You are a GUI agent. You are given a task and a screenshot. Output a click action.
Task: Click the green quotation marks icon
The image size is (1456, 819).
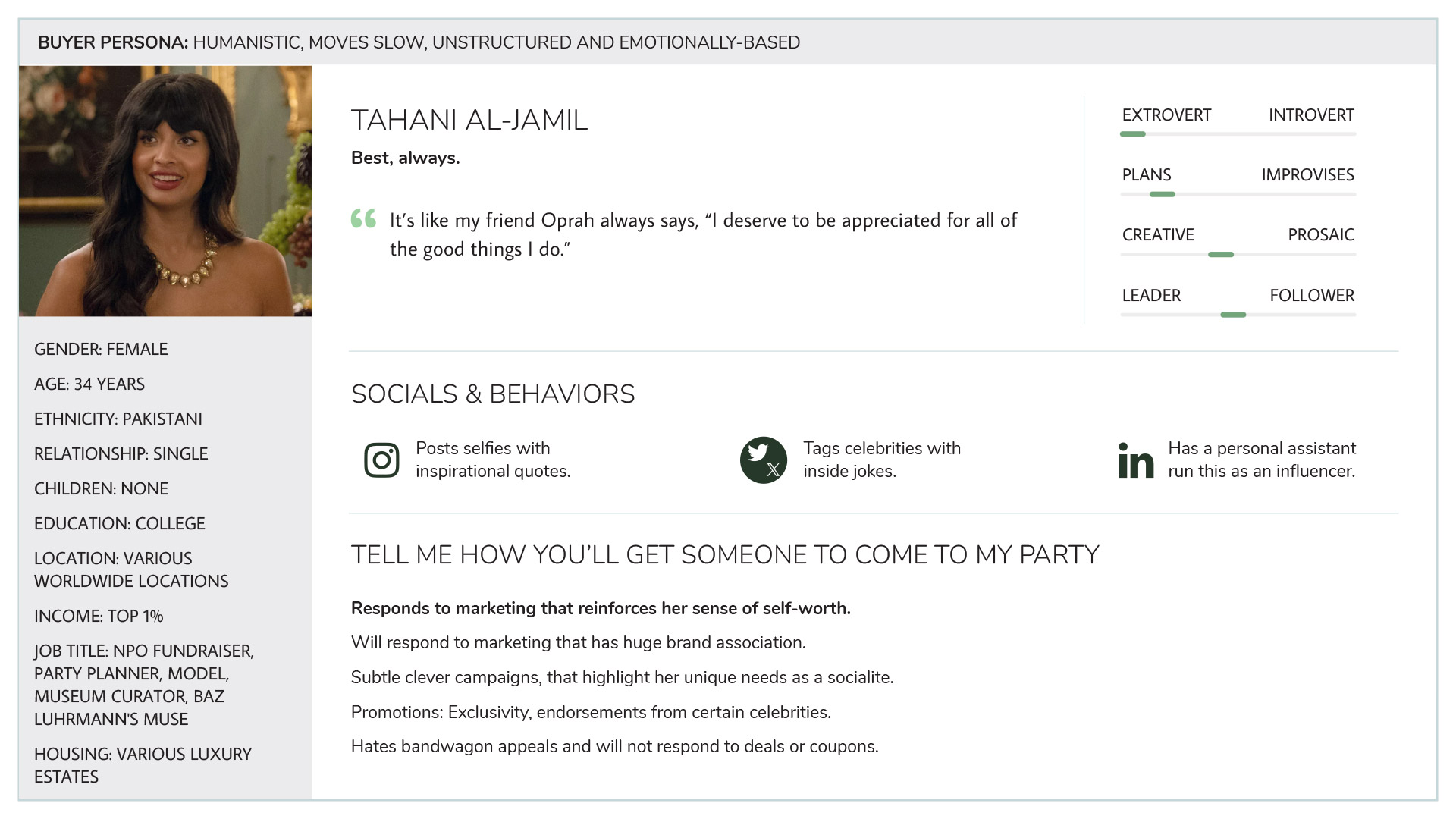pos(363,219)
